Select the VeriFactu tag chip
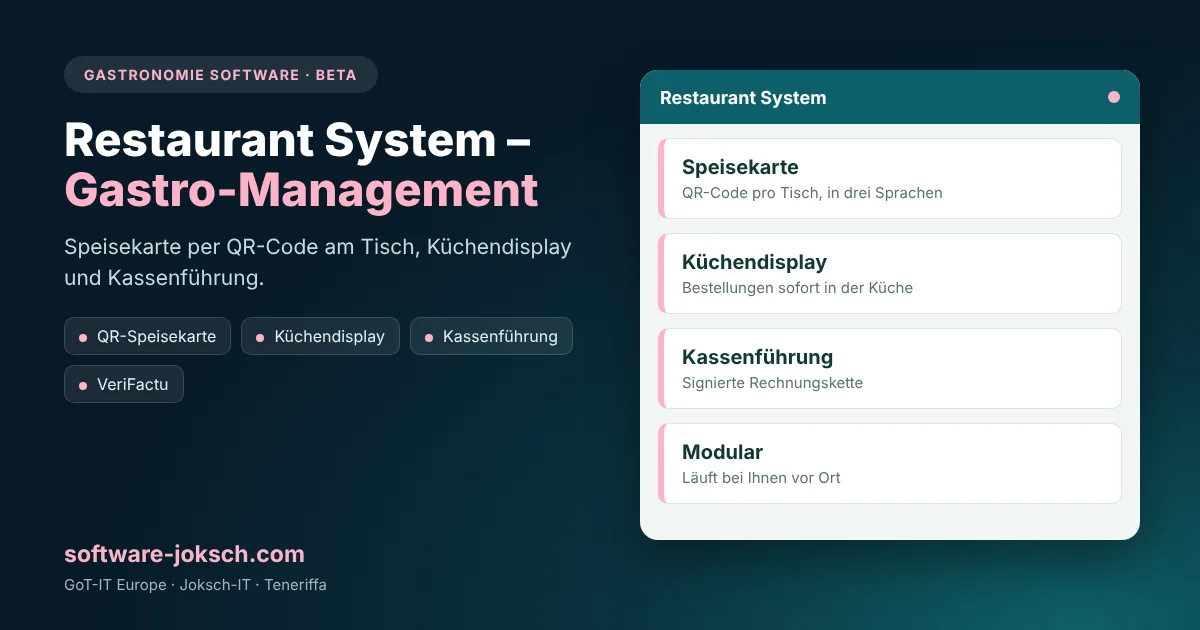Screen dimensions: 1200x630 [x=124, y=384]
